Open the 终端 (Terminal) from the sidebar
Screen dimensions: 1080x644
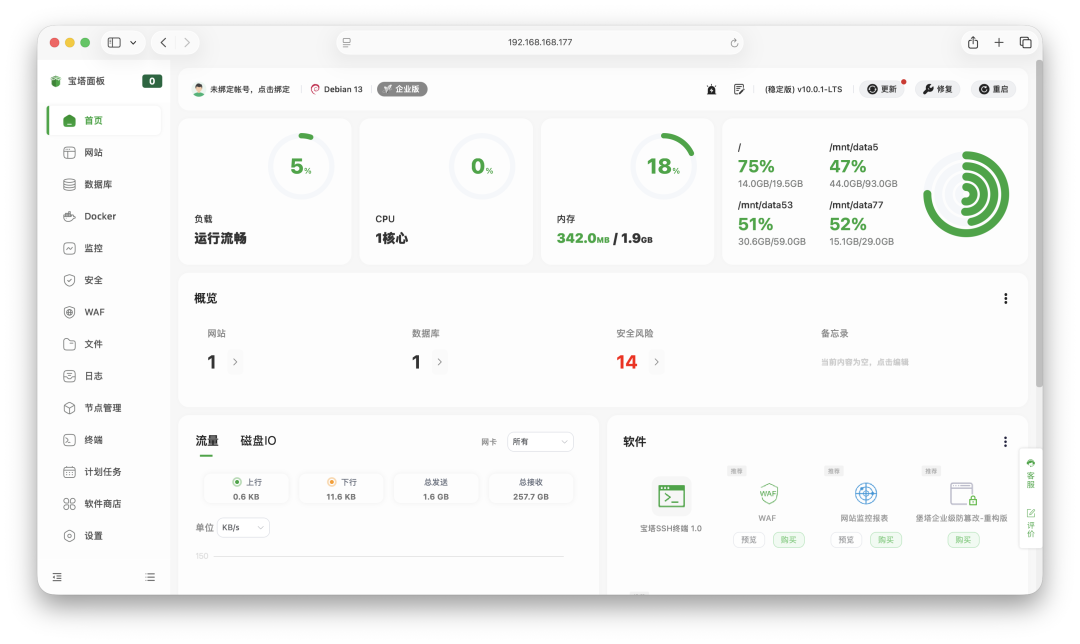coord(92,439)
